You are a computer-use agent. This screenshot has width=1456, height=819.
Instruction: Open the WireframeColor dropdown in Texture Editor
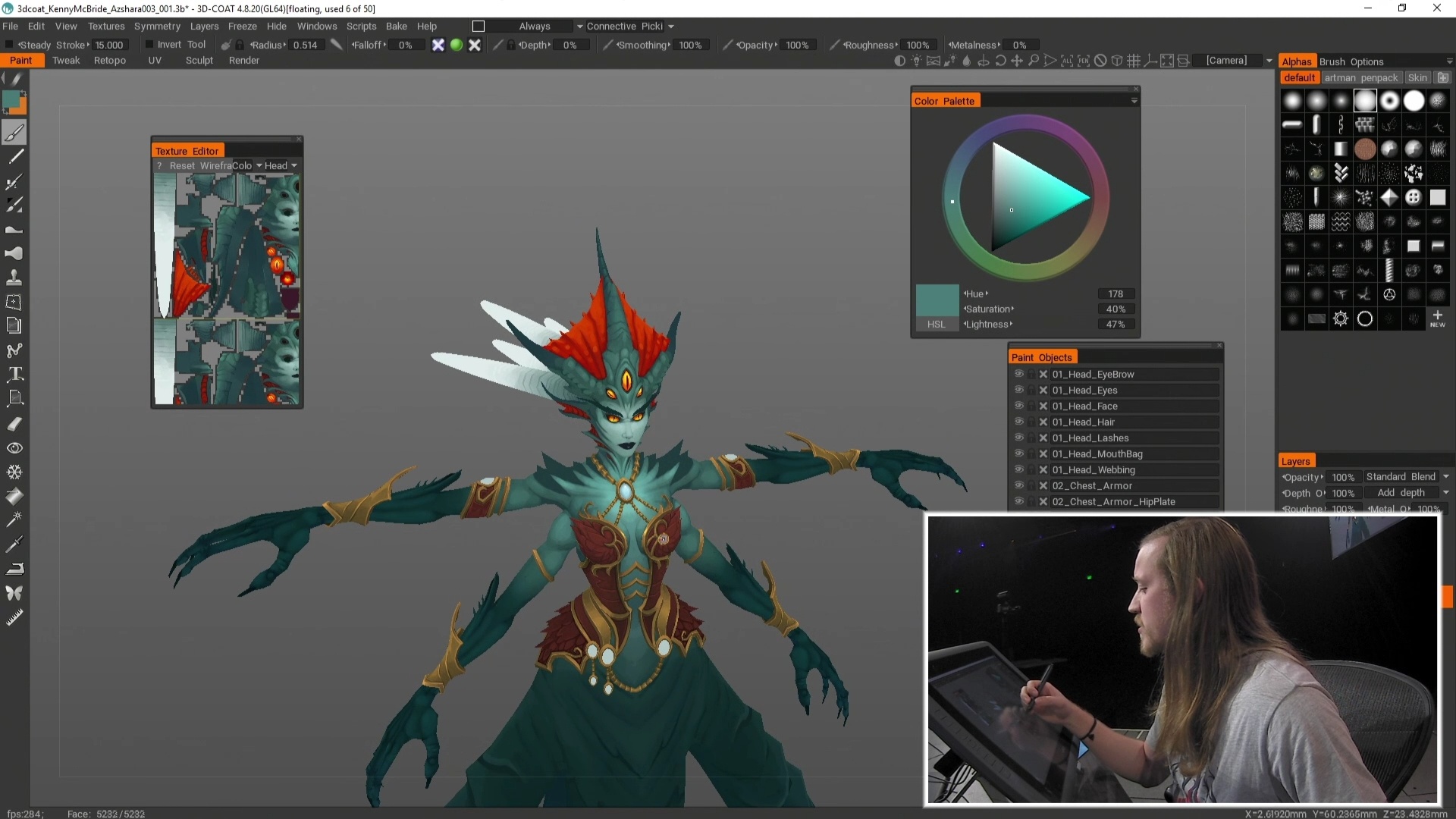click(x=259, y=165)
